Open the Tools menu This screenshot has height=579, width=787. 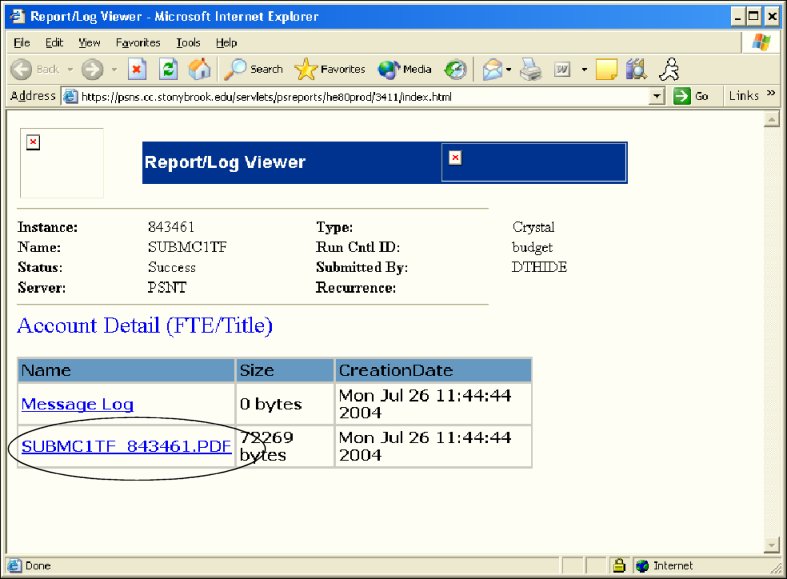(x=188, y=43)
